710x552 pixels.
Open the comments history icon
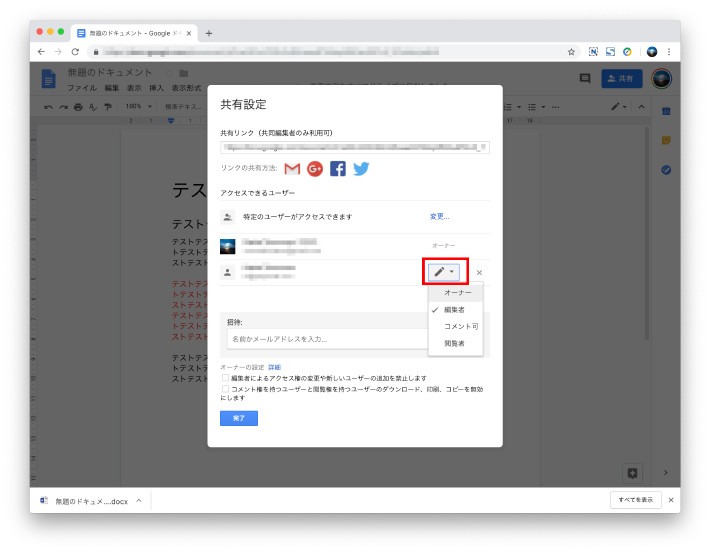click(x=585, y=78)
